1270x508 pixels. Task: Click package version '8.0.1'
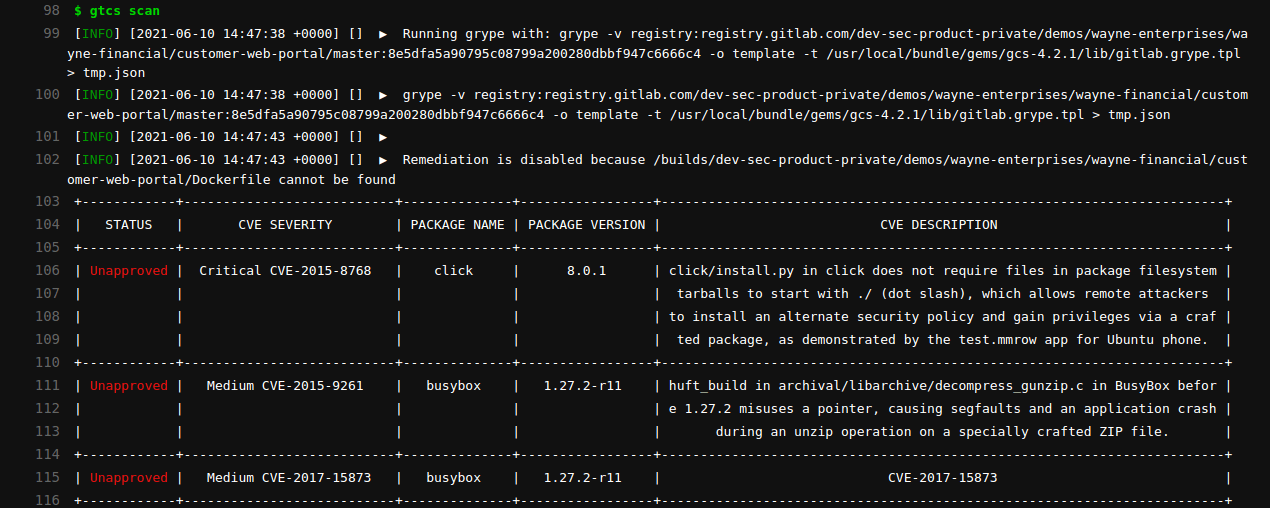587,271
